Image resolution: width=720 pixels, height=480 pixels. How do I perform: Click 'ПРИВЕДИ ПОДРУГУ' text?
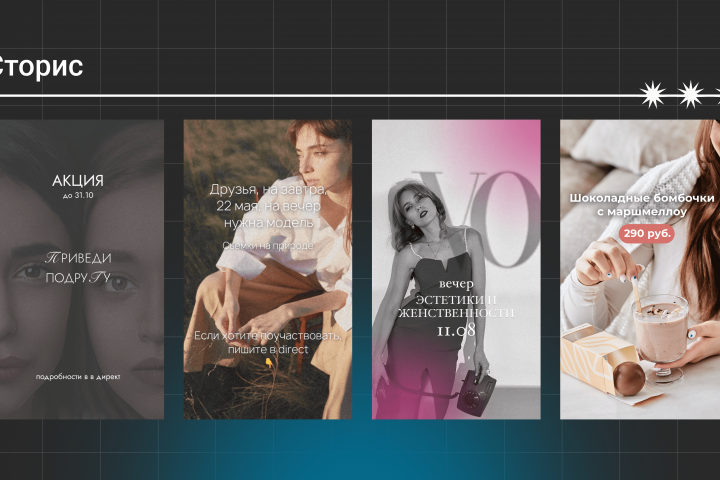(x=78, y=268)
